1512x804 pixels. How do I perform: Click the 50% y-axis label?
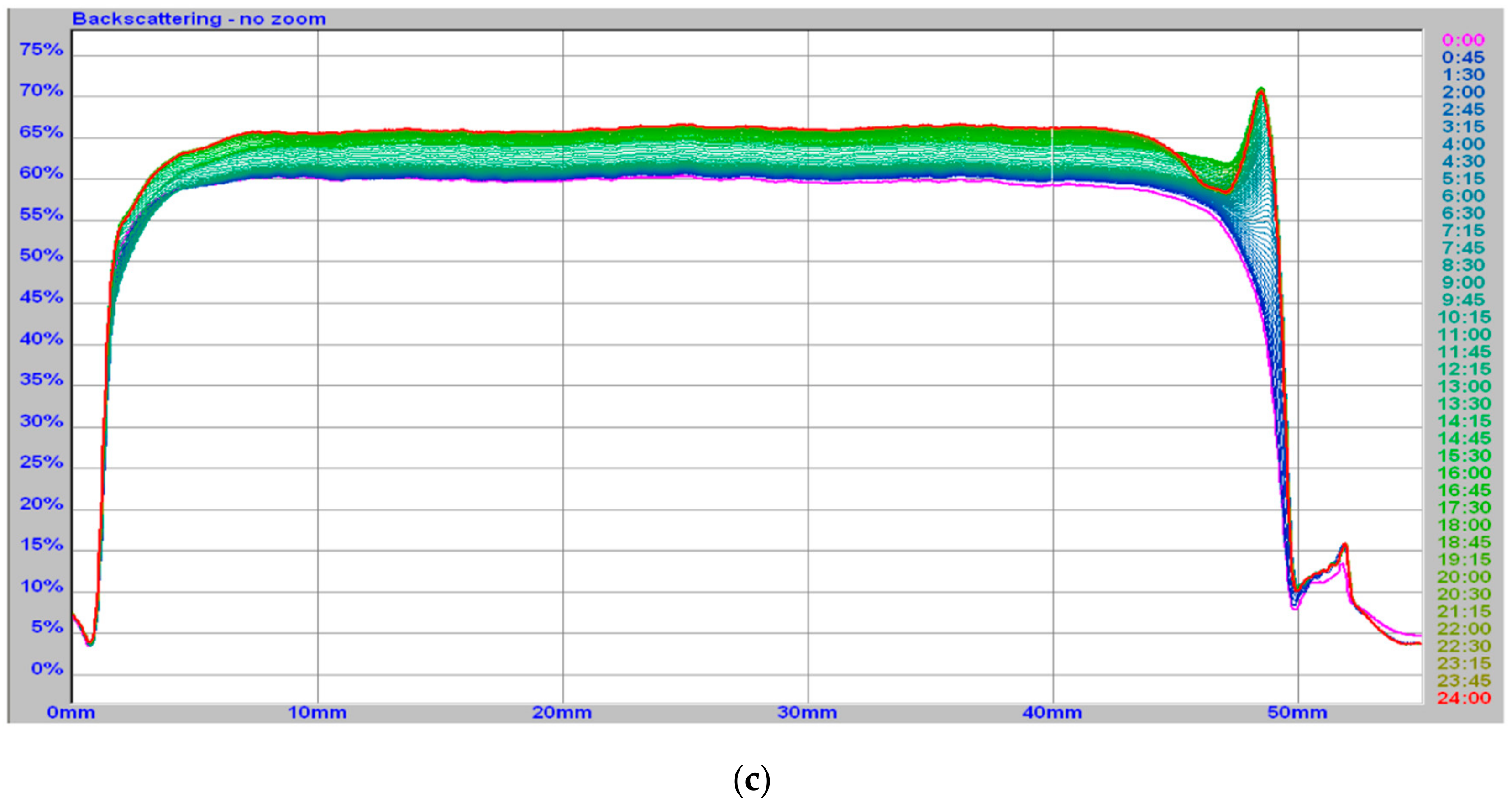(41, 256)
